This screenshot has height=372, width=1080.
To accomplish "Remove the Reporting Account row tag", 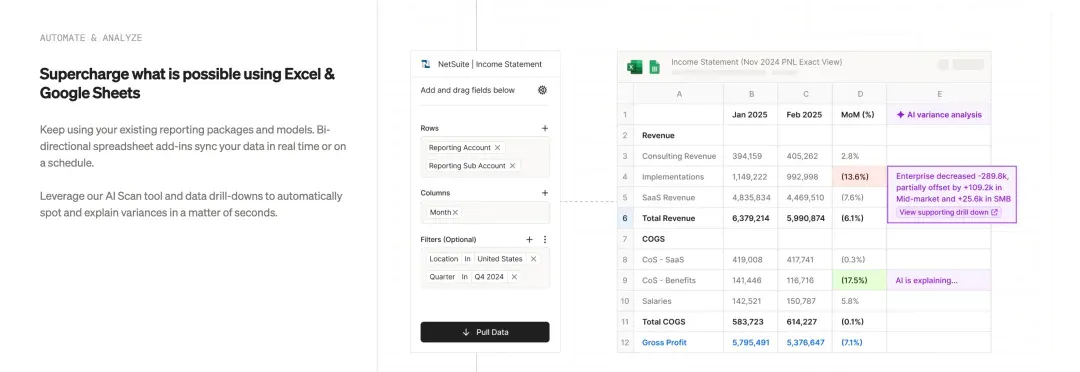I will click(497, 147).
